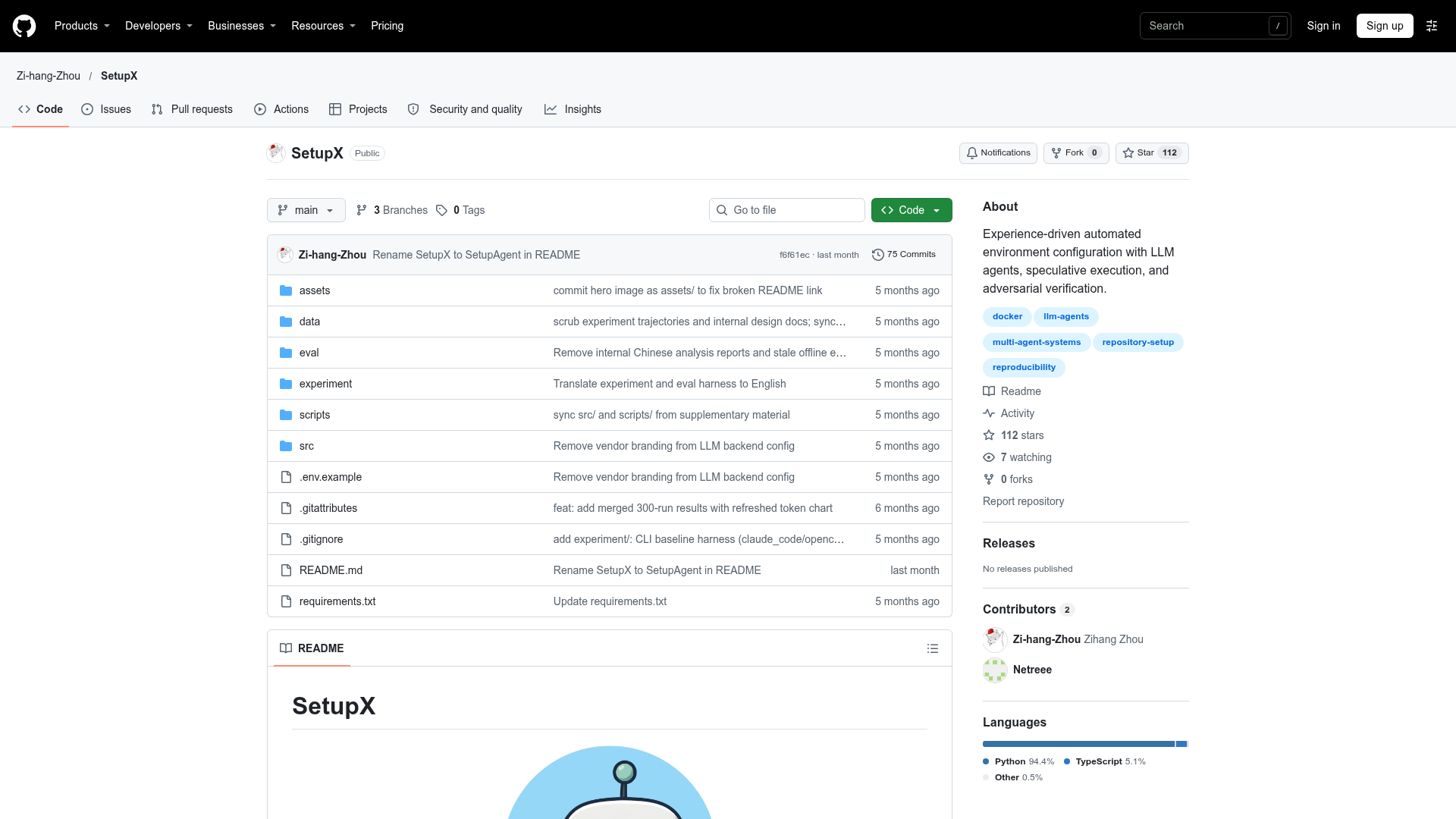This screenshot has width=1456, height=819.
Task: Focus the Go to file field
Action: pos(787,210)
